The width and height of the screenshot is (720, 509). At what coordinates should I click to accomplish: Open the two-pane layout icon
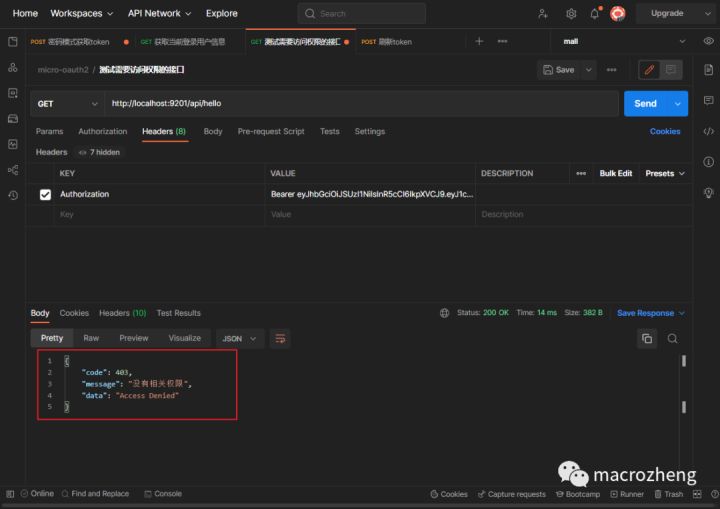coord(697,494)
